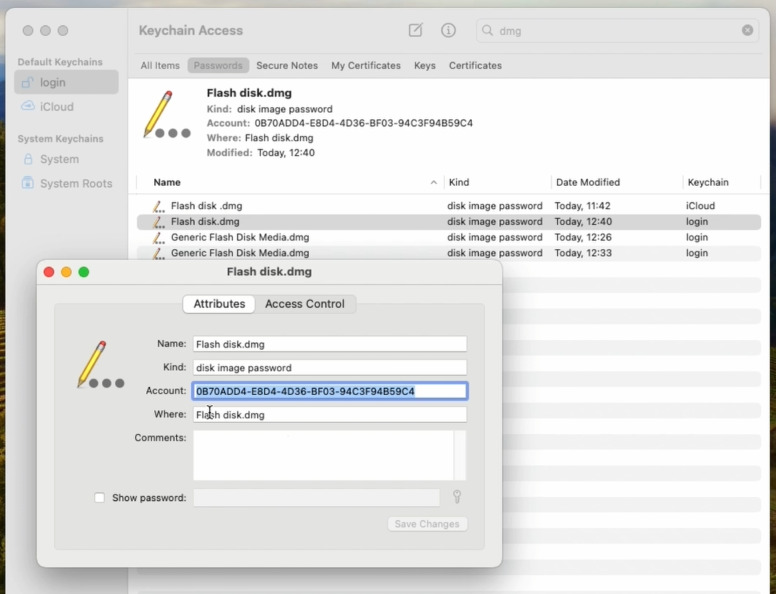
Task: Select the Flash disk.dmg login row
Action: [448, 222]
